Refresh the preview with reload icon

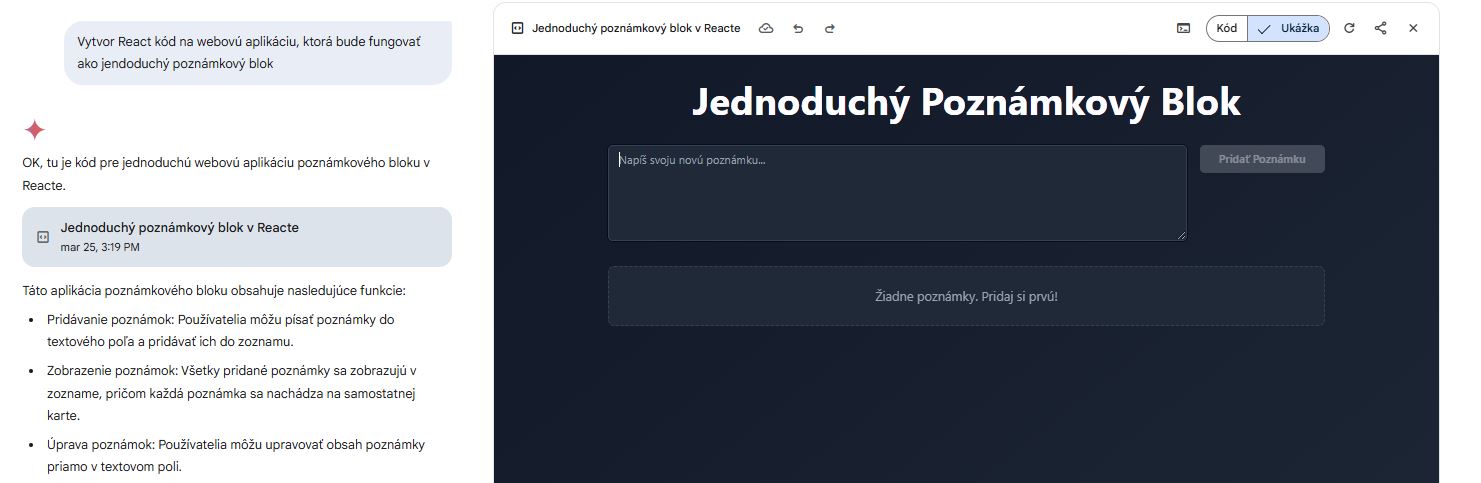tap(1349, 29)
